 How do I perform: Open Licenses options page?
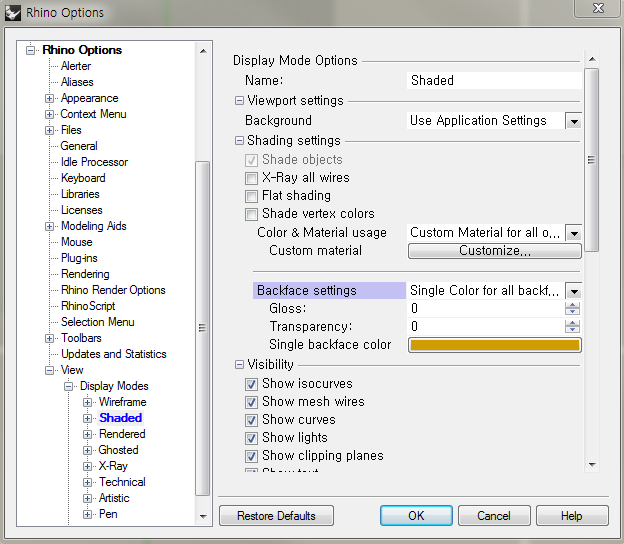point(82,210)
